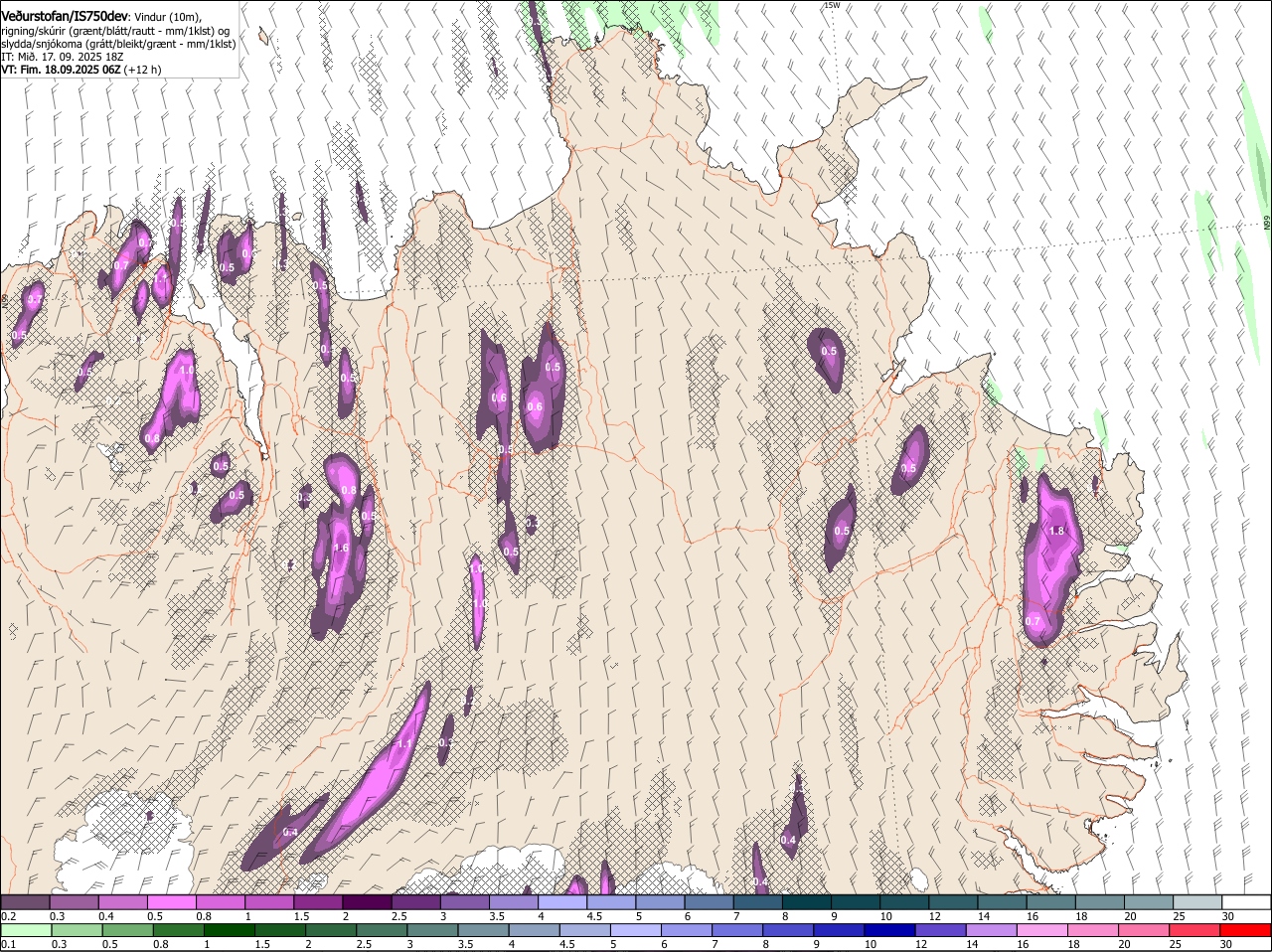
Task: Pick the grey-blue 3.5–4 swatch, lower legend
Action: click(486, 930)
